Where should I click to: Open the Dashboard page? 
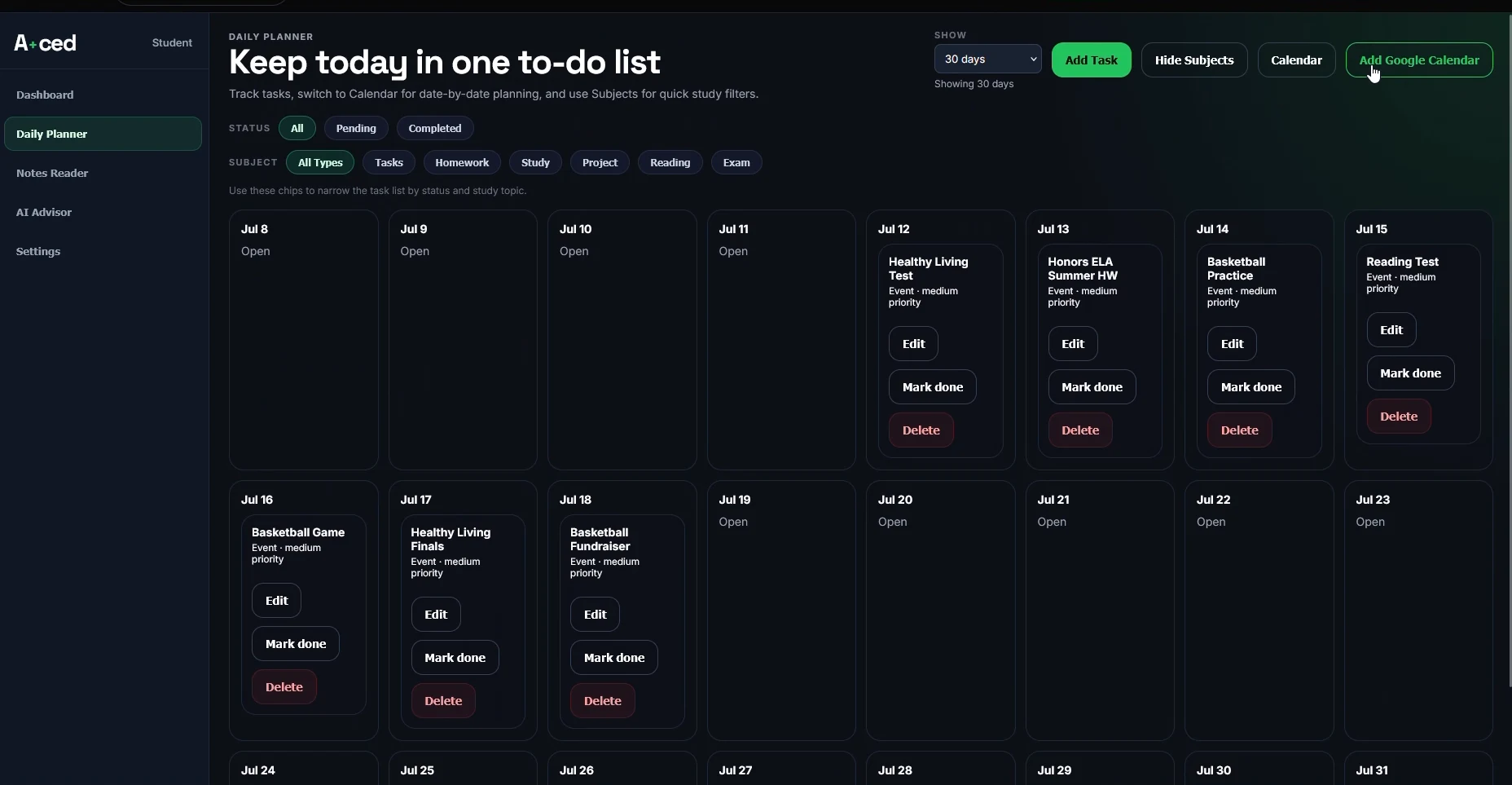pyautogui.click(x=45, y=95)
